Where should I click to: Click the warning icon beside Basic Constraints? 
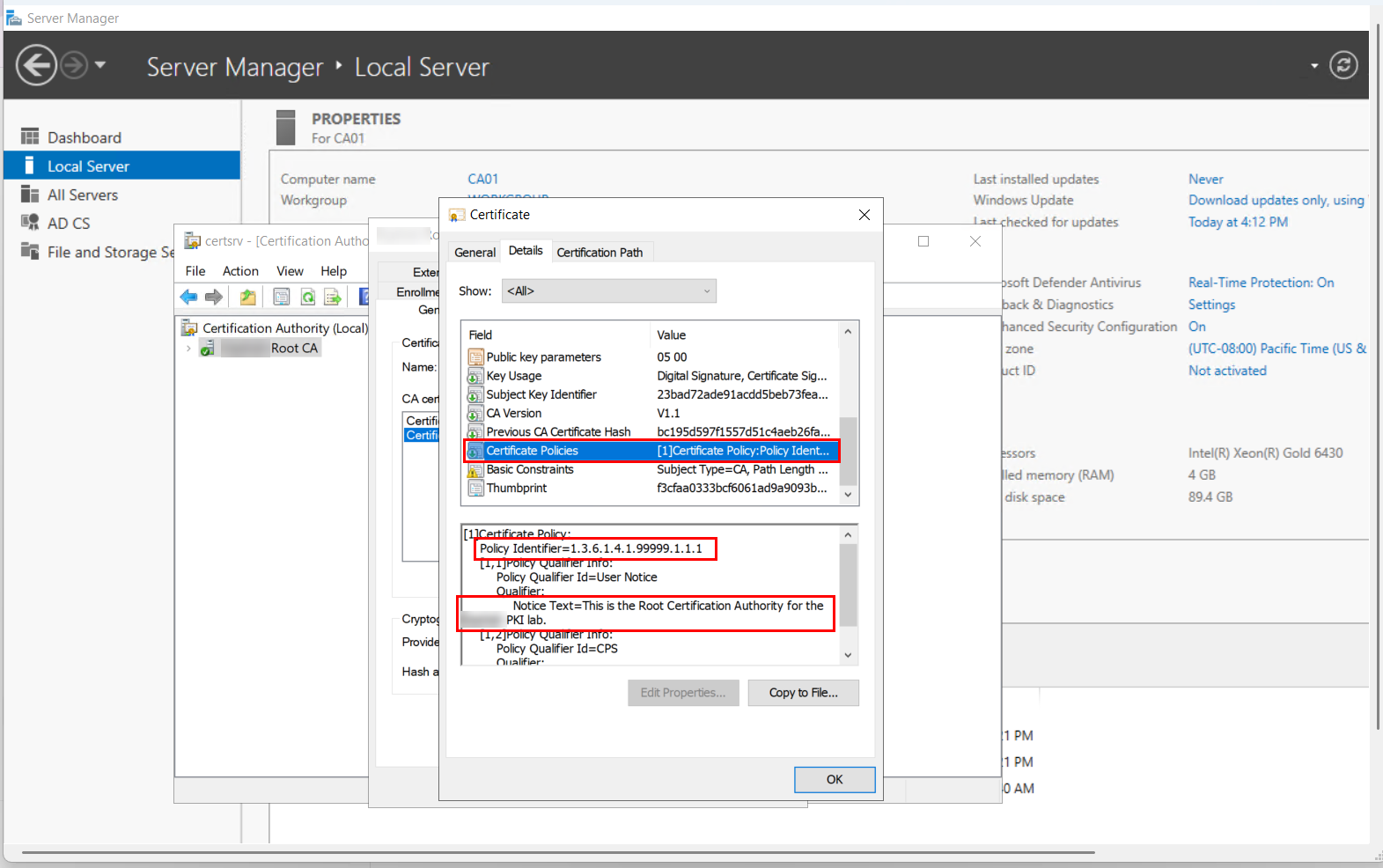coord(475,470)
